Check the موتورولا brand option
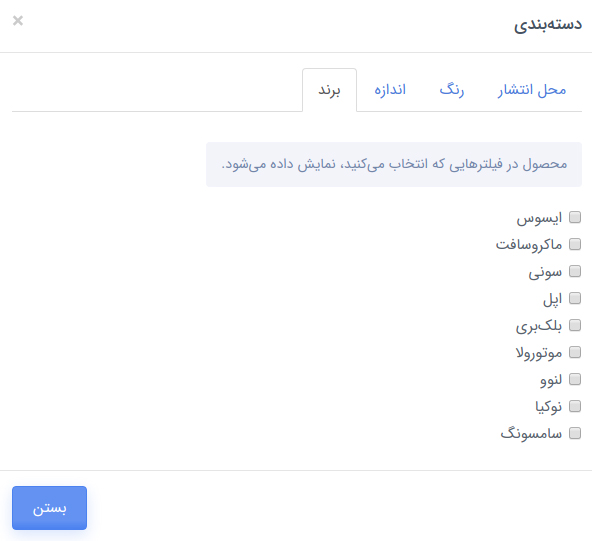The width and height of the screenshot is (592, 541). 575,352
